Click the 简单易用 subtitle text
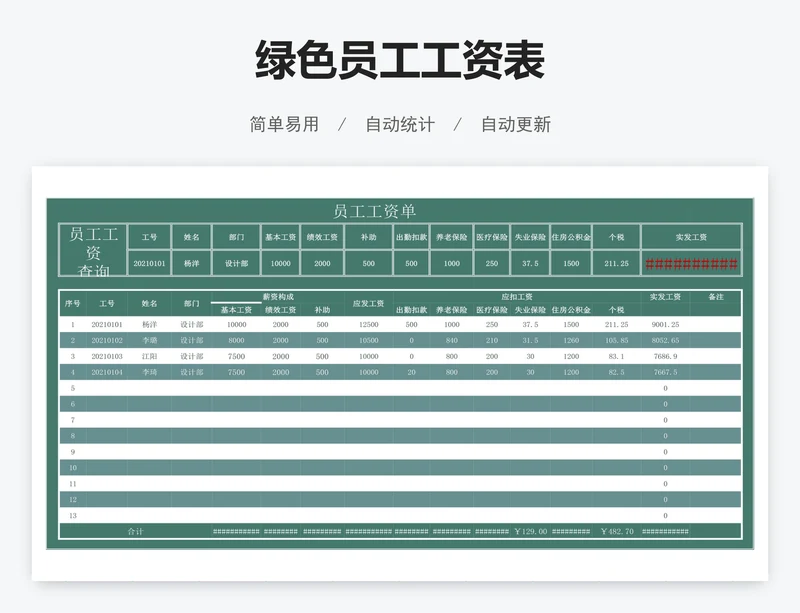800x613 pixels. [x=284, y=124]
